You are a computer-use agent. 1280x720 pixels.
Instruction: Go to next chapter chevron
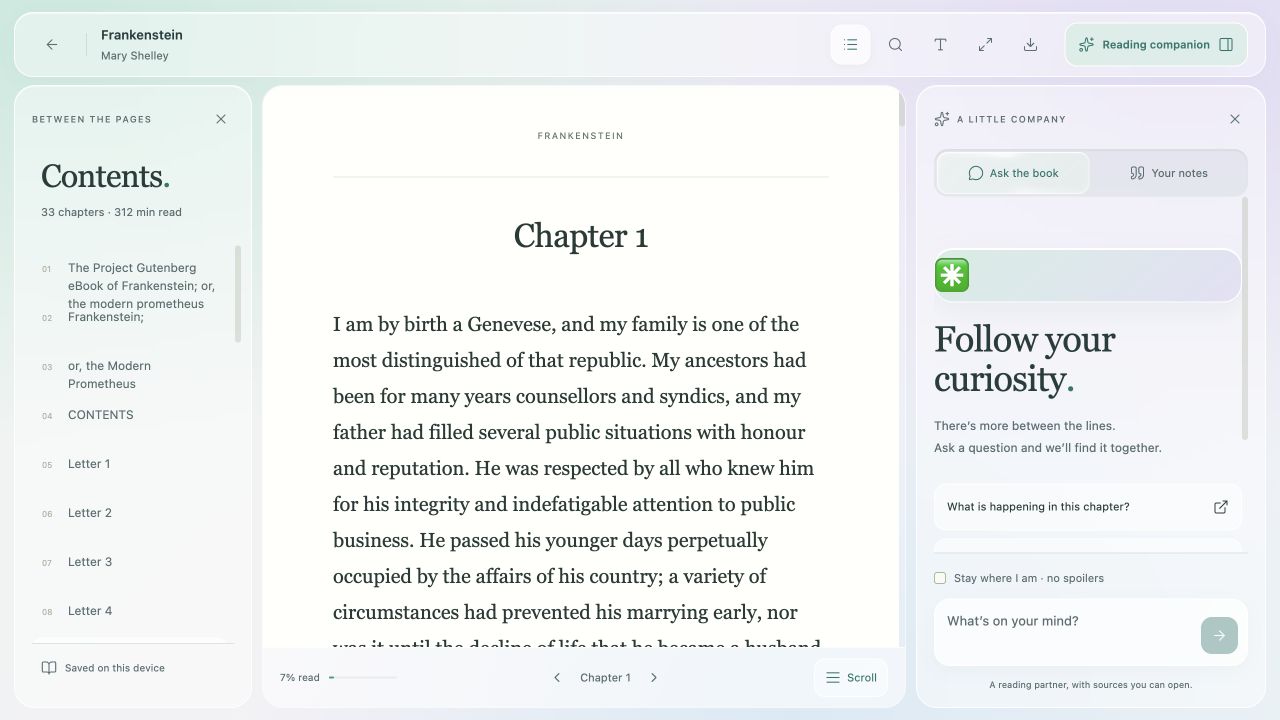(654, 678)
